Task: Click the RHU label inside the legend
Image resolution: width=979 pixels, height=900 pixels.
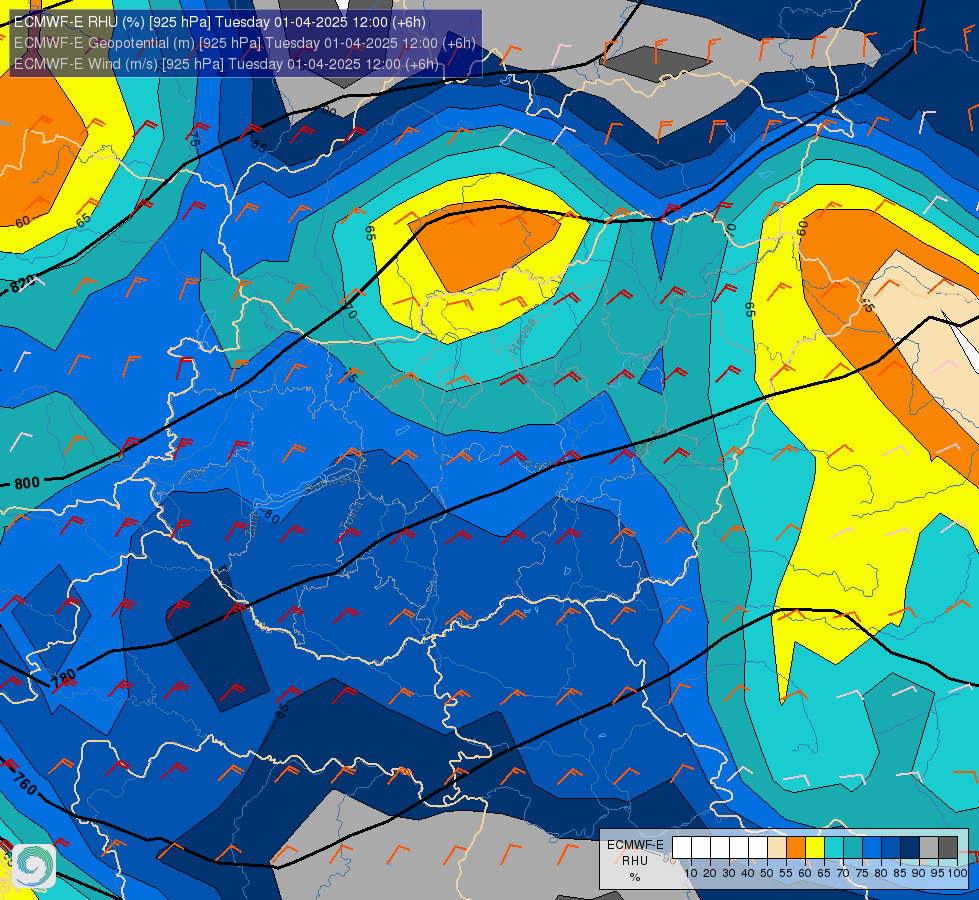Action: click(635, 861)
